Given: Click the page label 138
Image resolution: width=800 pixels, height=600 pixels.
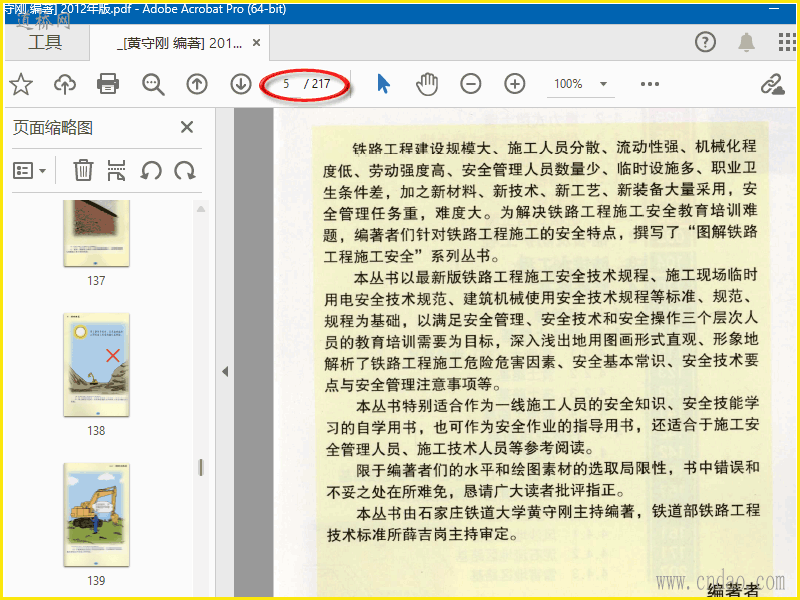Looking at the screenshot, I should coord(96,431).
